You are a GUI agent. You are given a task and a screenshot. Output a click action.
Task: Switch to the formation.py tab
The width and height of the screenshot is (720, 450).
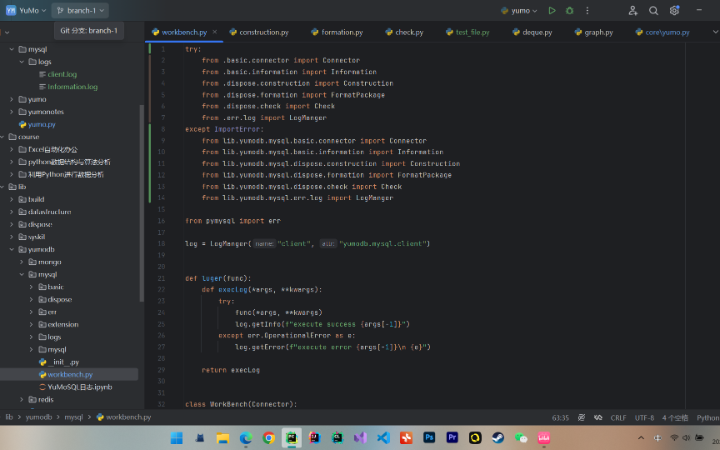337,32
